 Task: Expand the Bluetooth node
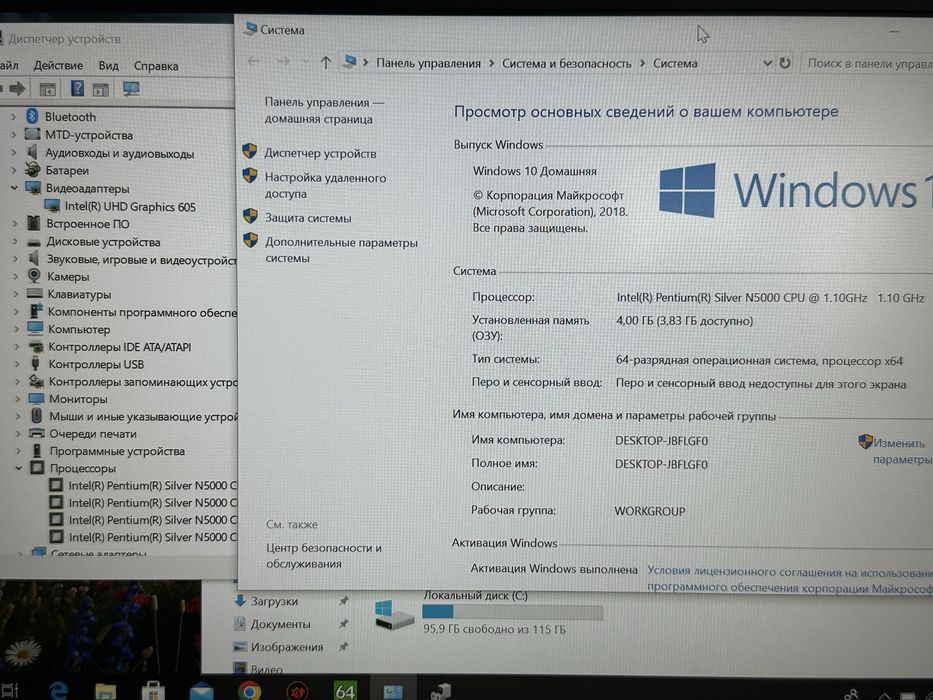coord(14,117)
